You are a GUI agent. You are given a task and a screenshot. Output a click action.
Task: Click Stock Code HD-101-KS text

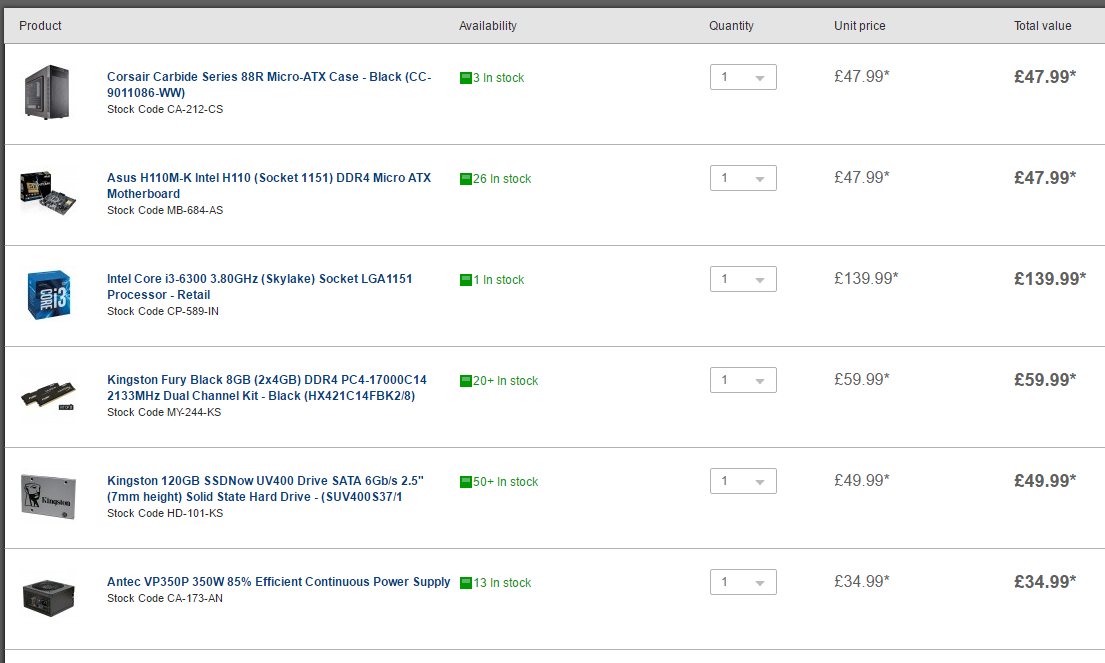[165, 513]
